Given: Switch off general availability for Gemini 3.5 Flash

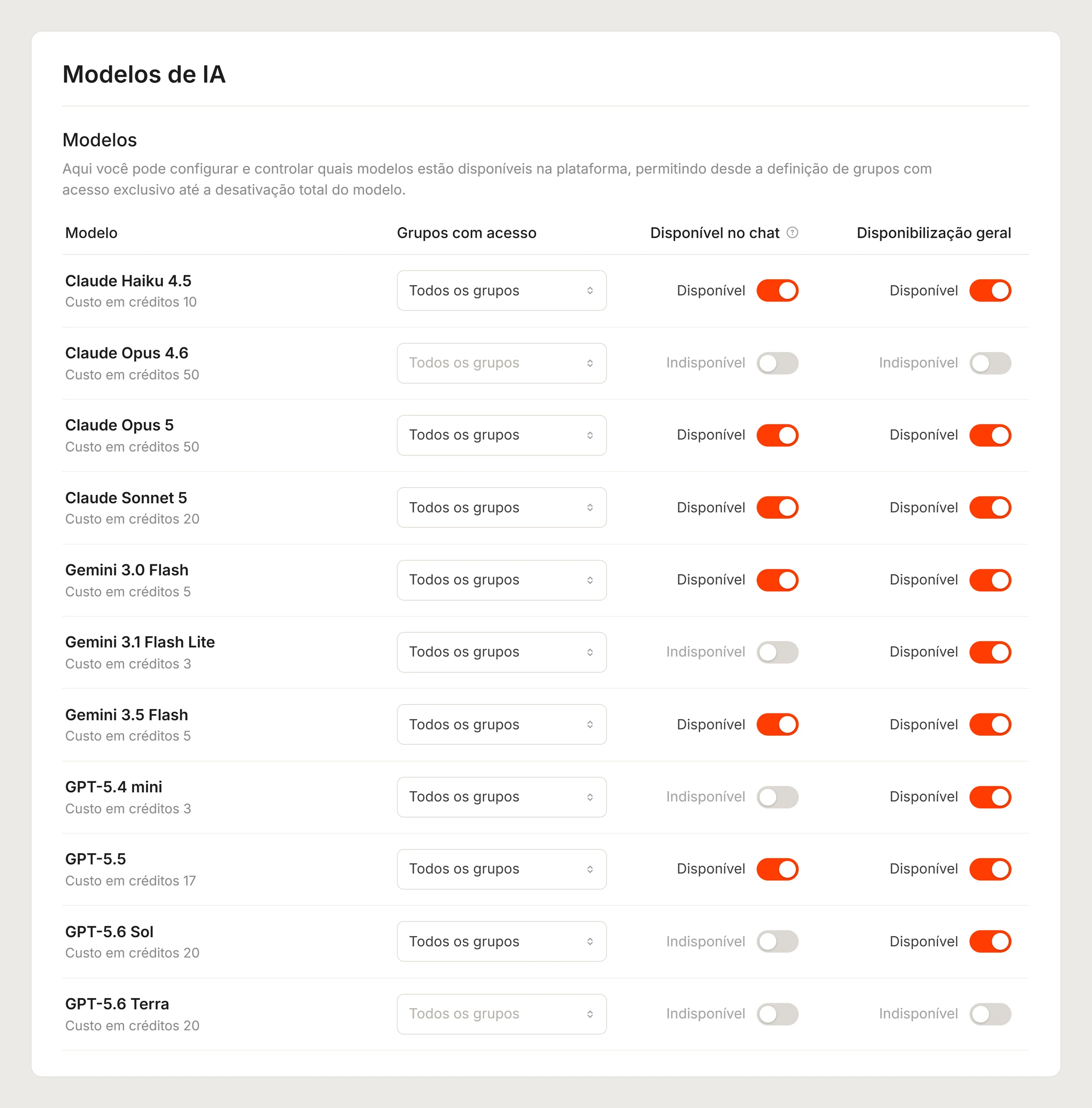Looking at the screenshot, I should (x=990, y=725).
